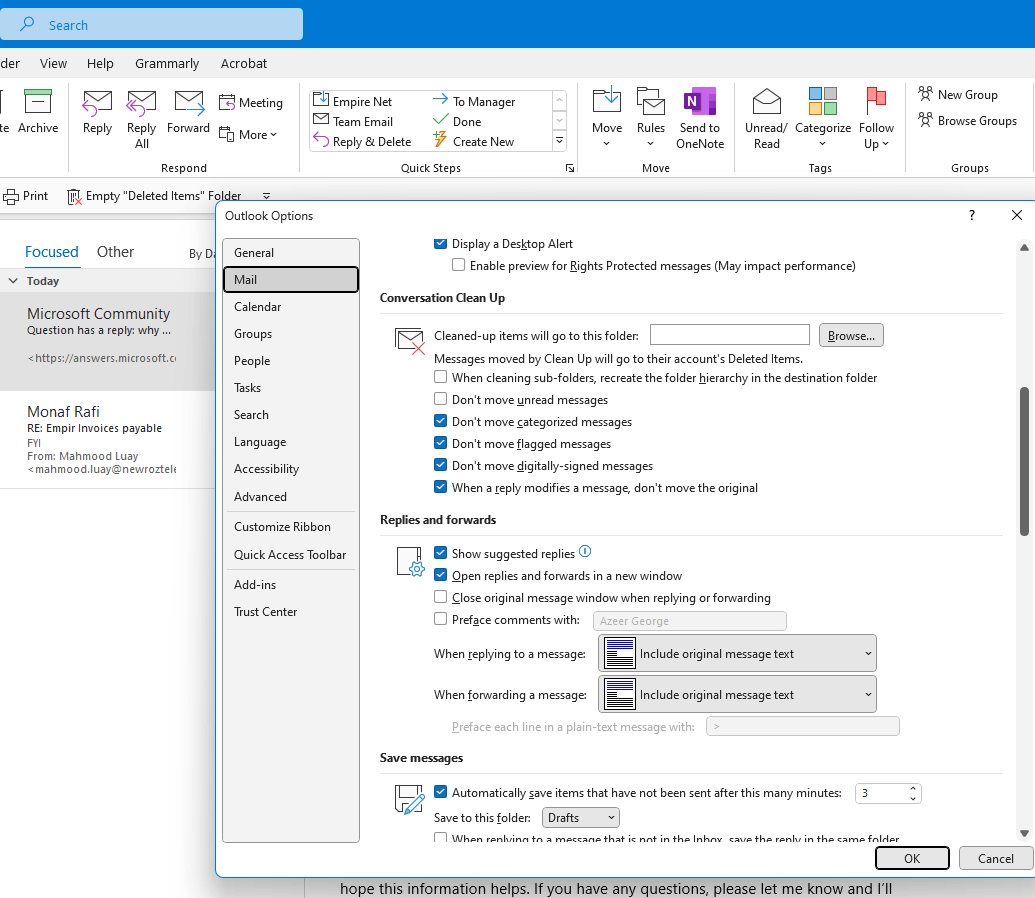Image resolution: width=1035 pixels, height=898 pixels.
Task: Click Send to OneNote icon
Action: point(700,100)
